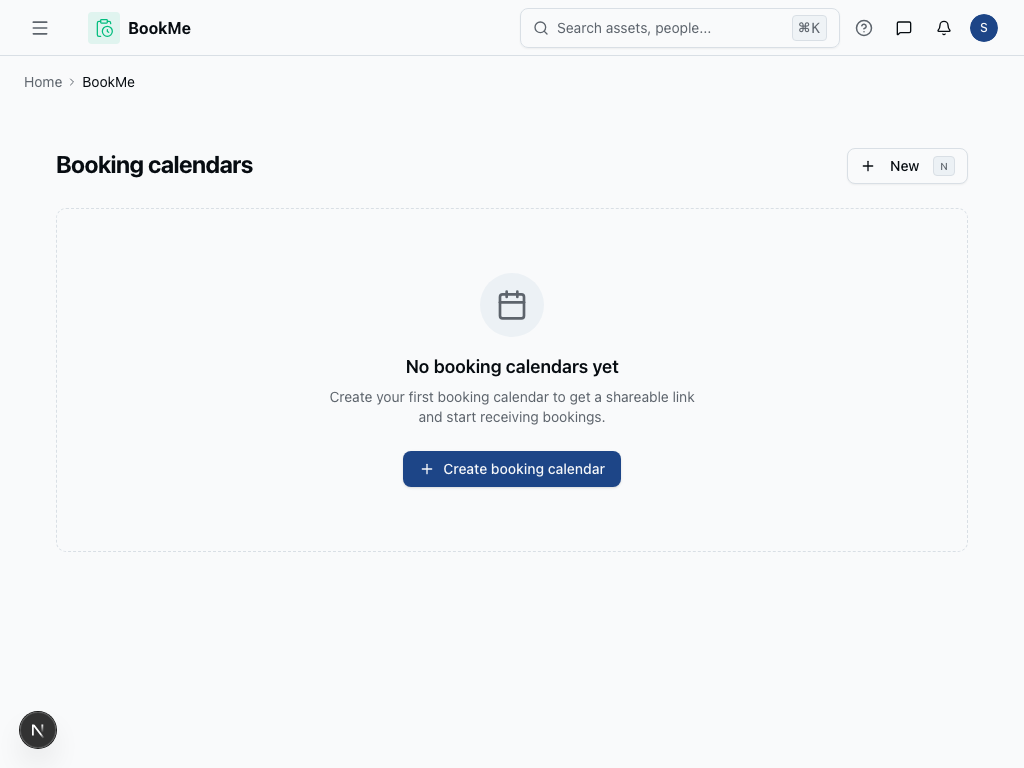
Task: Click the plus icon on New button
Action: point(868,166)
